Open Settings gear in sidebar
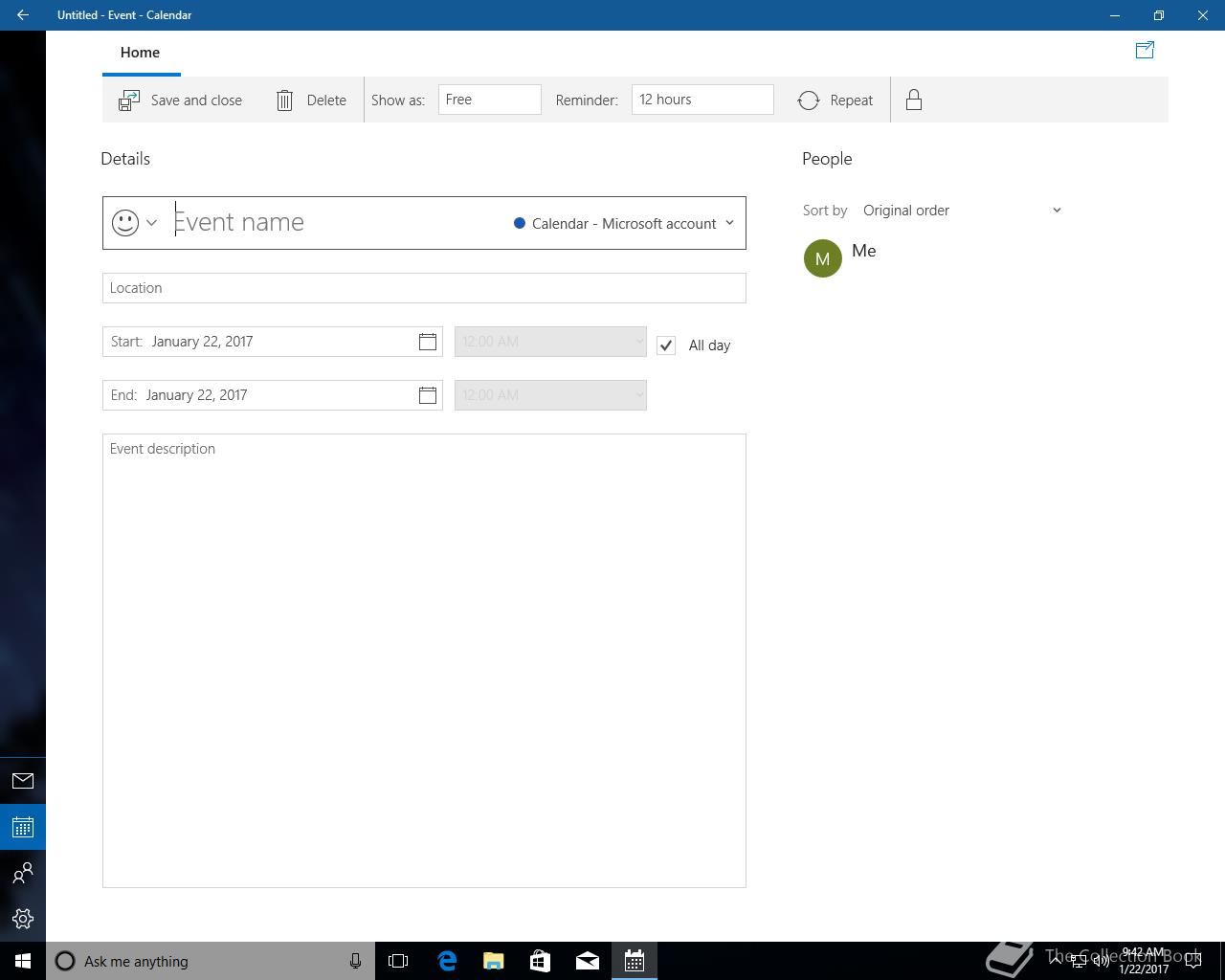 [23, 919]
